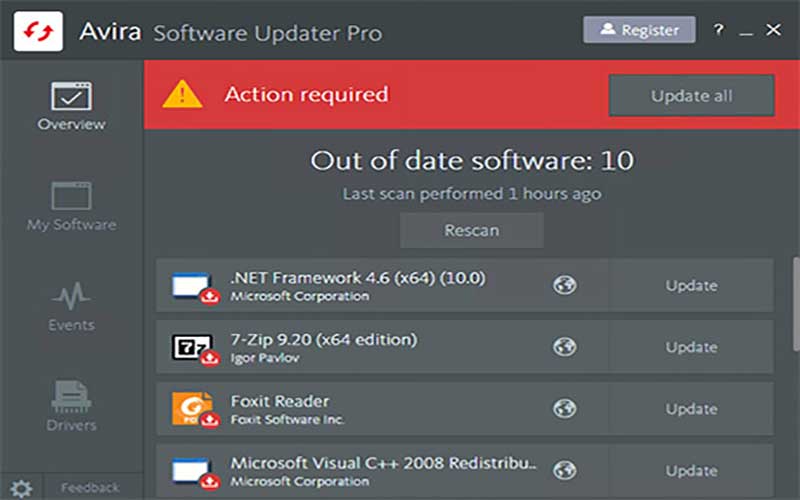This screenshot has height=500, width=800.
Task: Update the .NET Framework 4.6 entry
Action: [x=691, y=285]
